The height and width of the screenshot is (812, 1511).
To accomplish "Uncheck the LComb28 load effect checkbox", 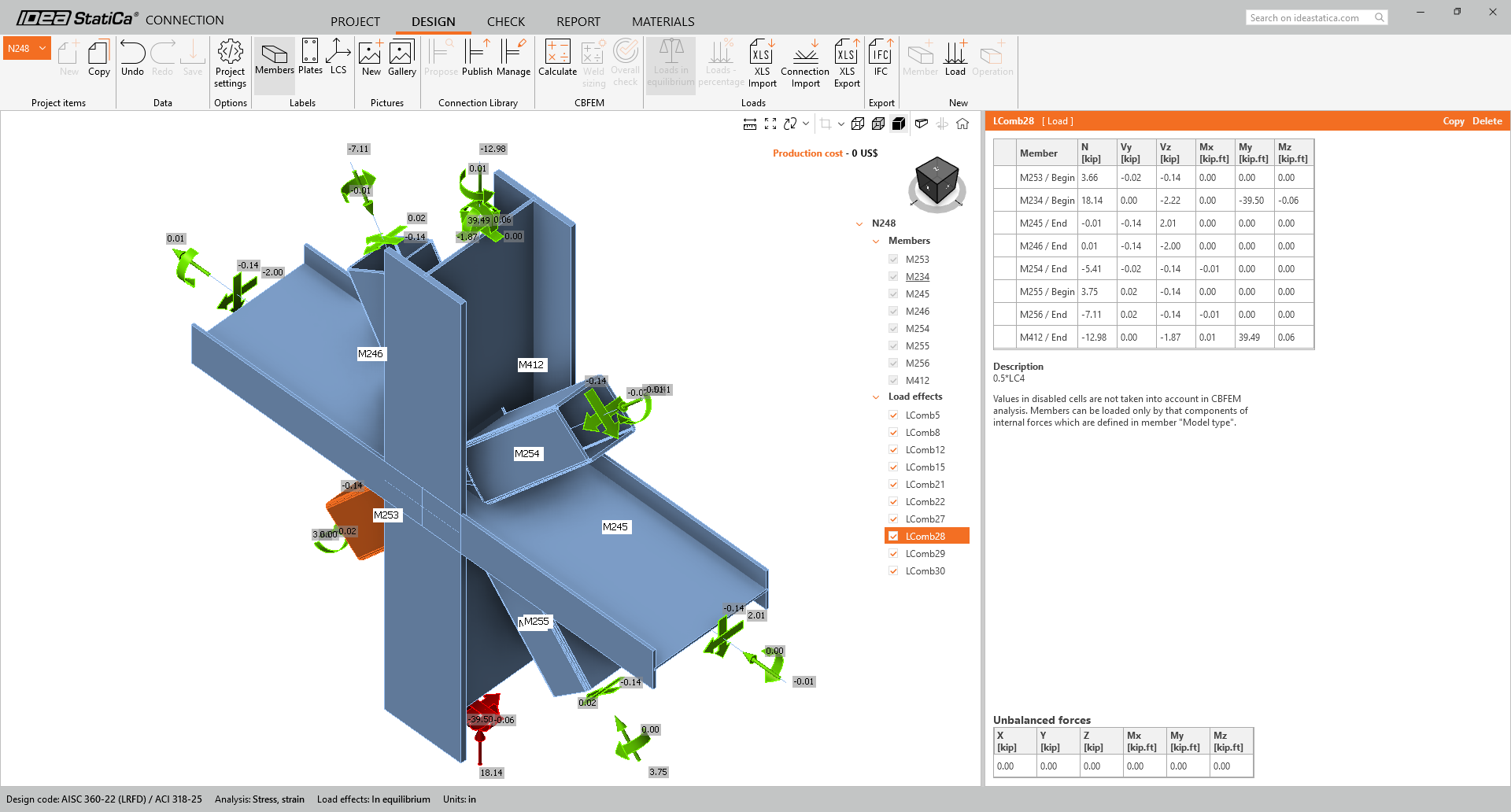I will pyautogui.click(x=893, y=536).
